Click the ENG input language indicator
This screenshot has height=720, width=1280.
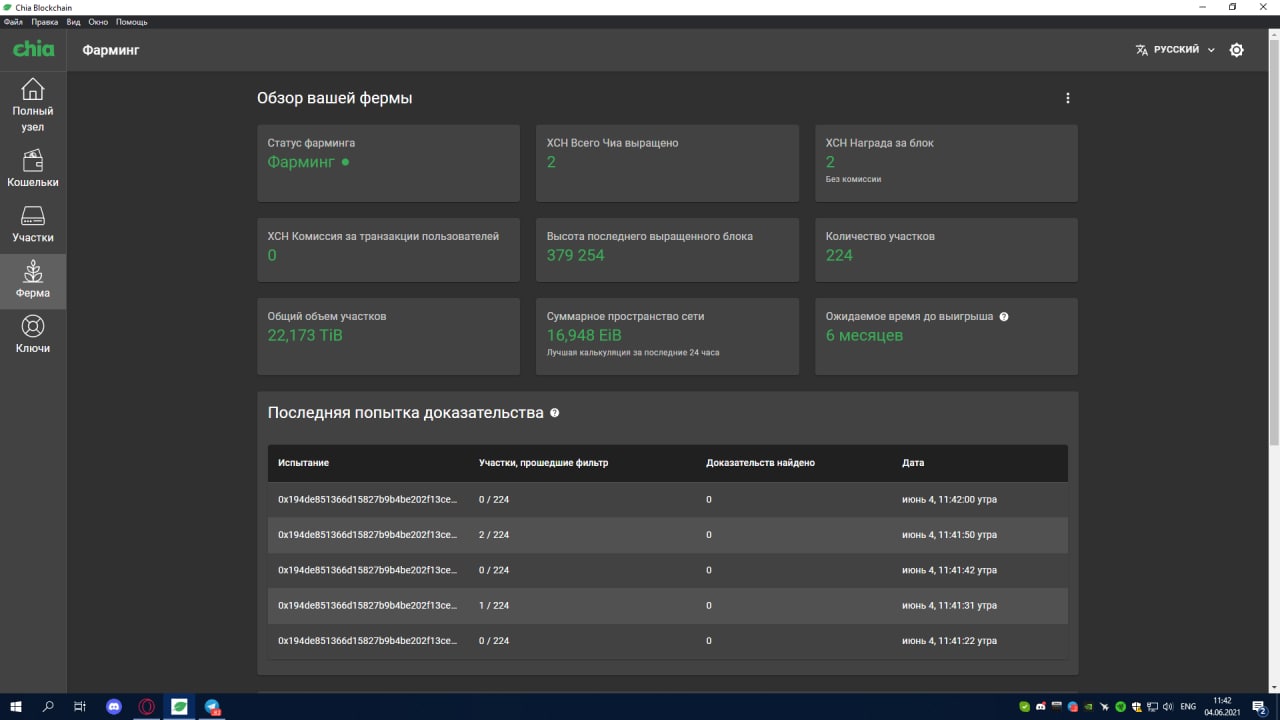point(1188,707)
